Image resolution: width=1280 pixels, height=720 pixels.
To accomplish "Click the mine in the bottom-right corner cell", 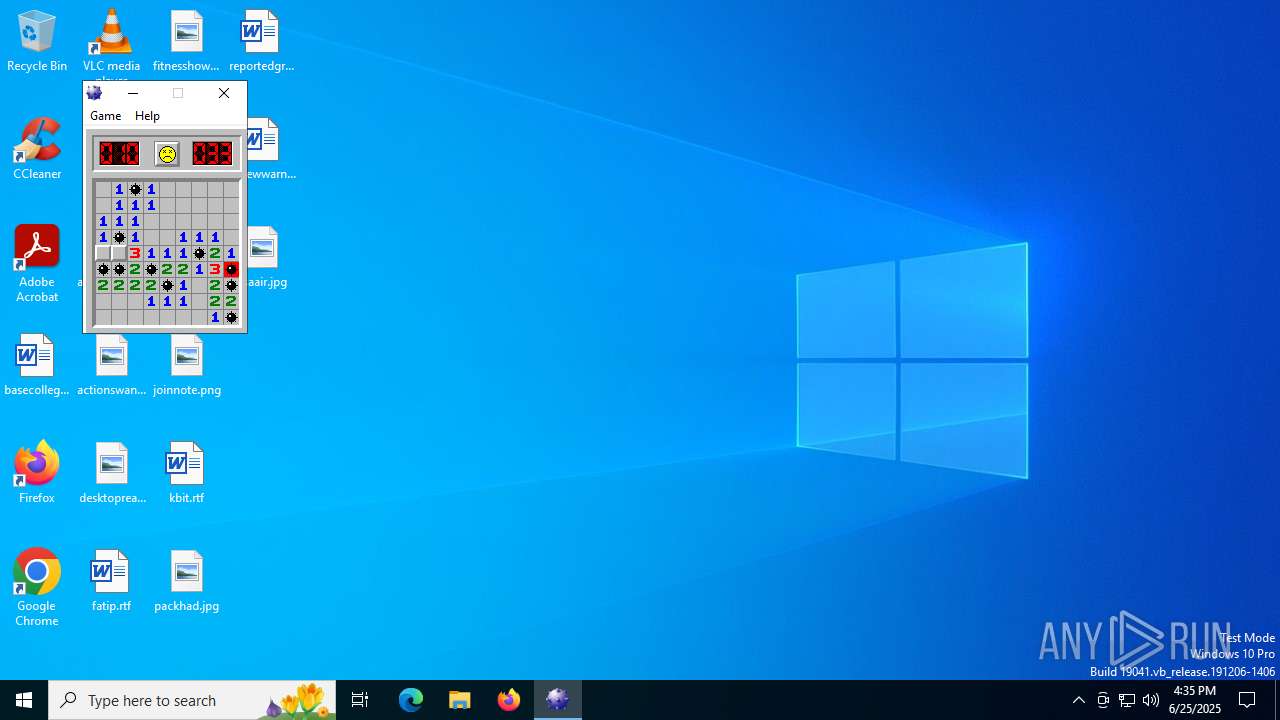I will click(231, 317).
